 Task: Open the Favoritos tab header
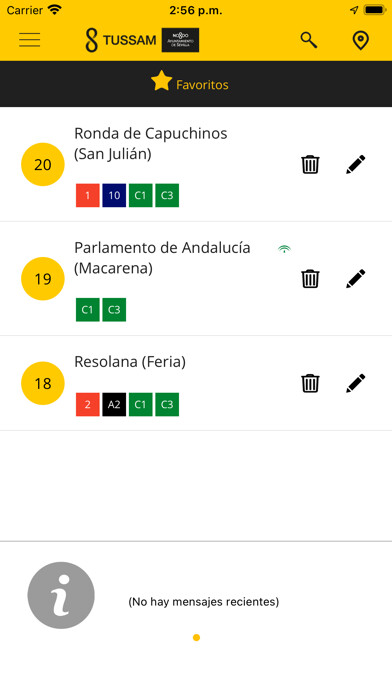pos(190,83)
